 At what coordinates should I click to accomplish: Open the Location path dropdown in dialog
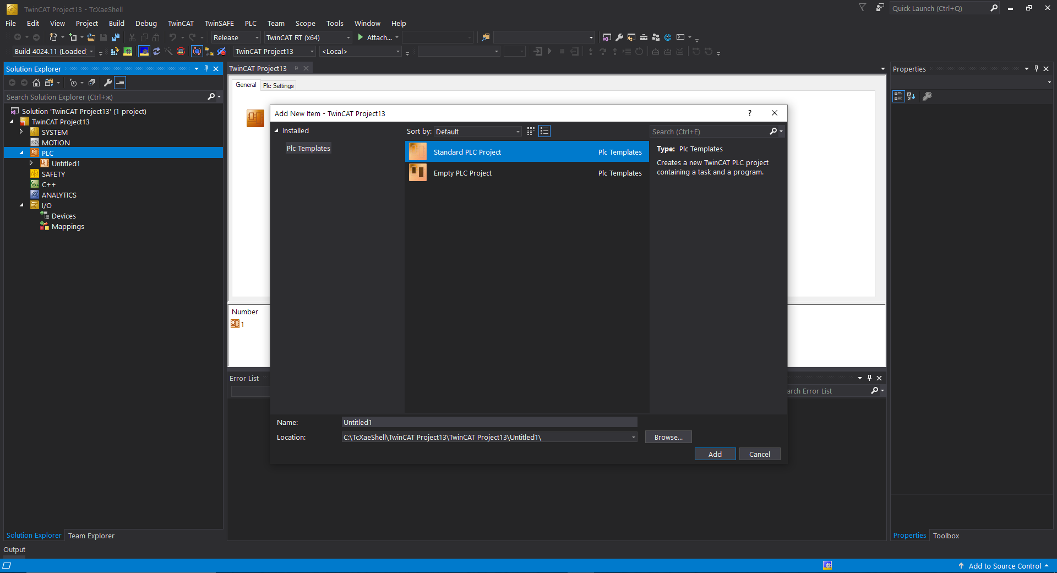pyautogui.click(x=633, y=438)
